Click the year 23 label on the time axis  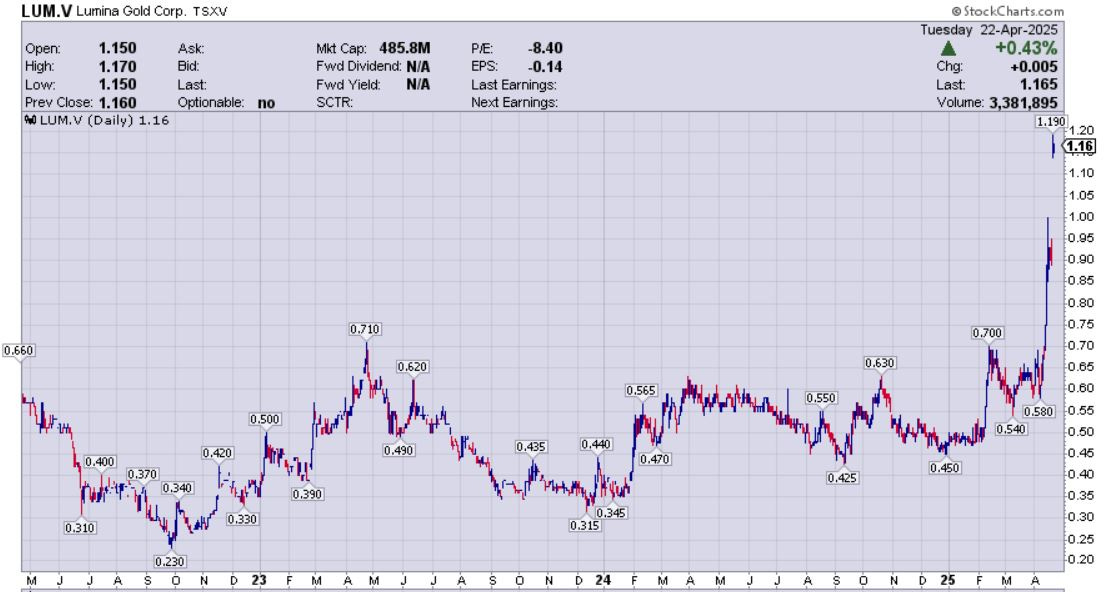pyautogui.click(x=259, y=580)
